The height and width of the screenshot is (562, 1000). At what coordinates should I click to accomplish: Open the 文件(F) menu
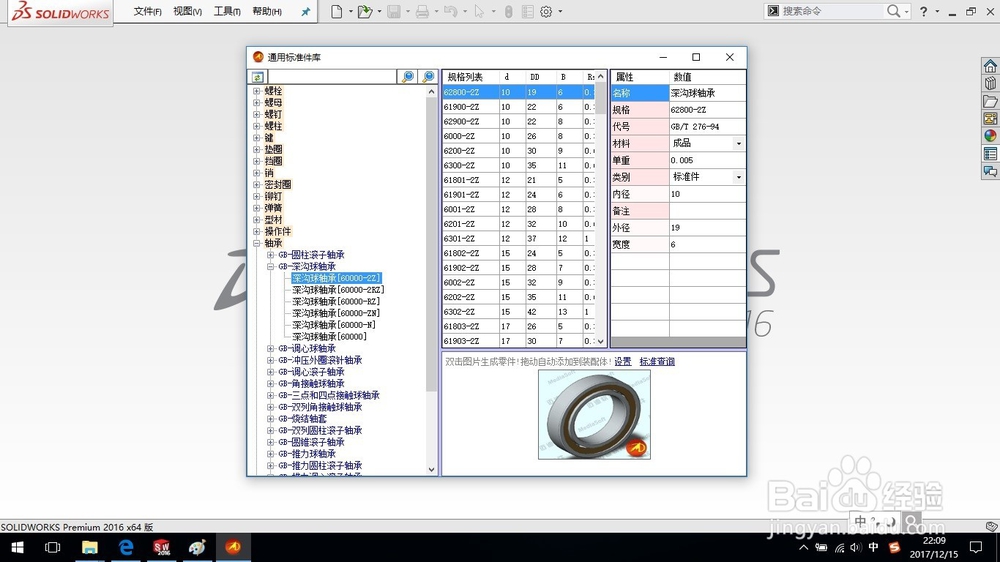[x=147, y=11]
